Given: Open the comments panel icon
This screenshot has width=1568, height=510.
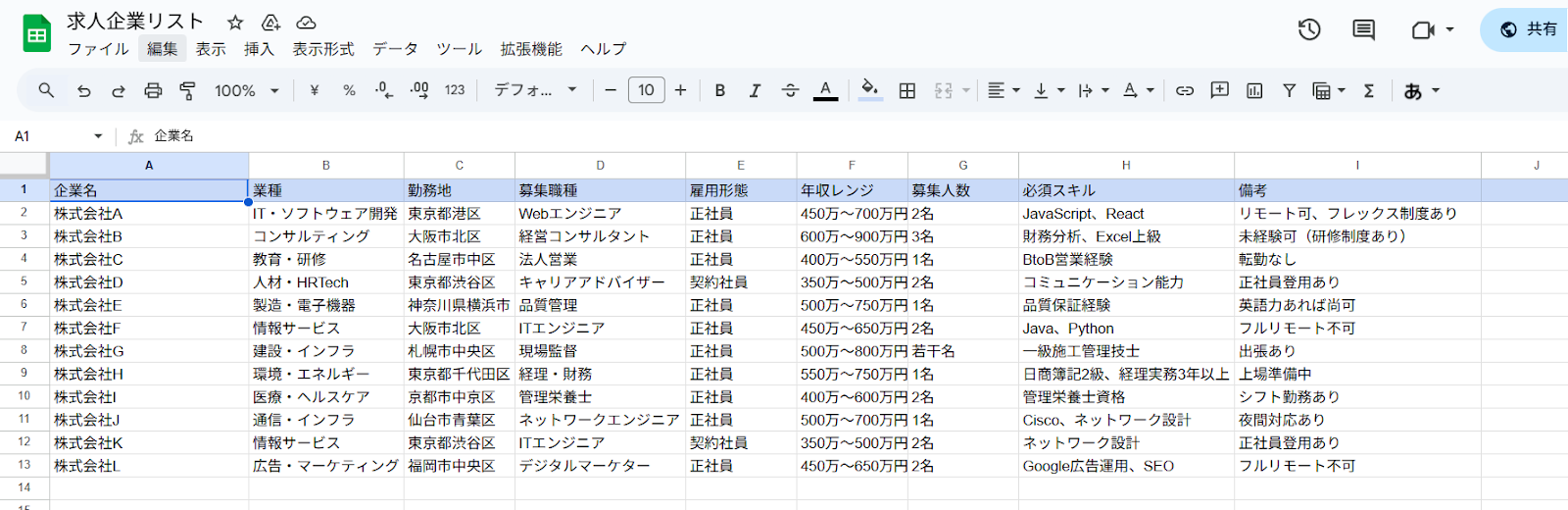Looking at the screenshot, I should coord(1363,29).
